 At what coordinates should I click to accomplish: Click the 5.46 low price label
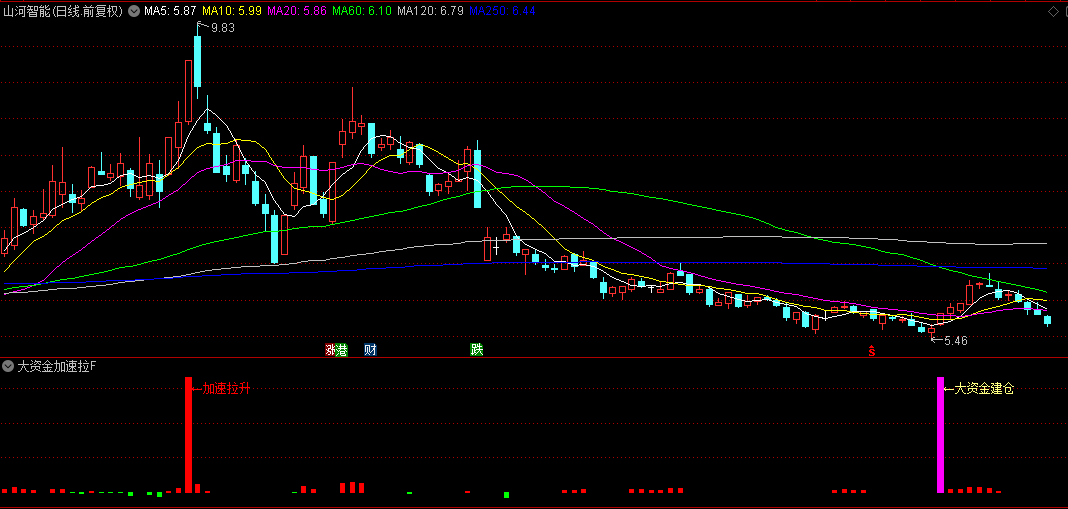pos(956,341)
